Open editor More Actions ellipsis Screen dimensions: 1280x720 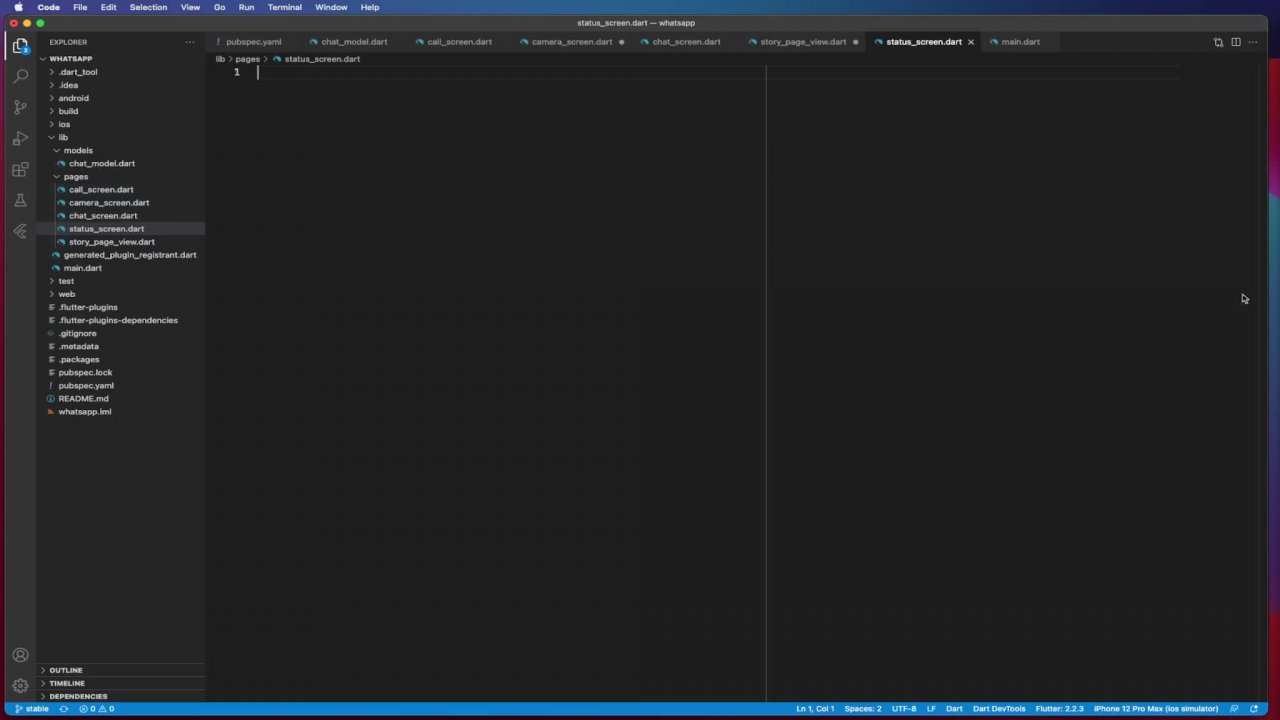point(1253,42)
